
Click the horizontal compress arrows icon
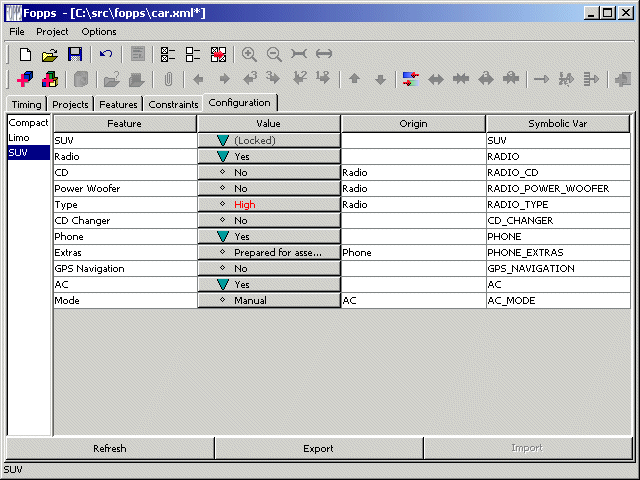click(x=299, y=54)
